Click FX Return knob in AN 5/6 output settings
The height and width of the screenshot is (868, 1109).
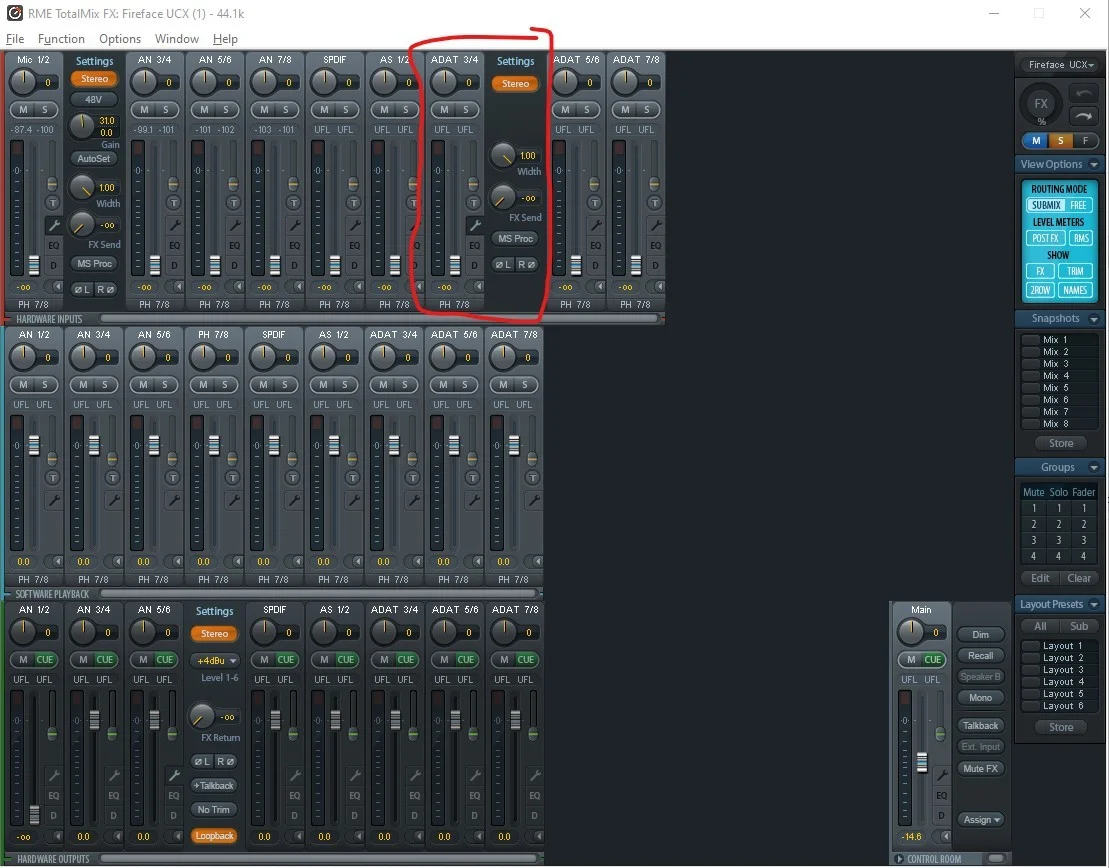[x=202, y=717]
